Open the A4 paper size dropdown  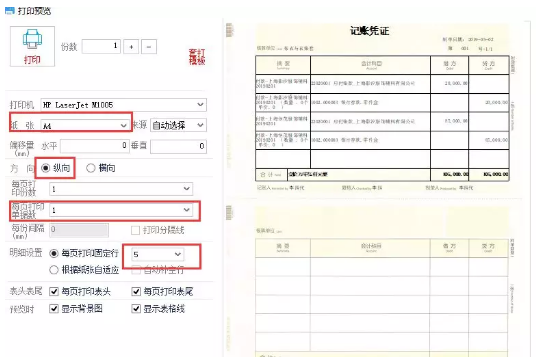(85, 125)
